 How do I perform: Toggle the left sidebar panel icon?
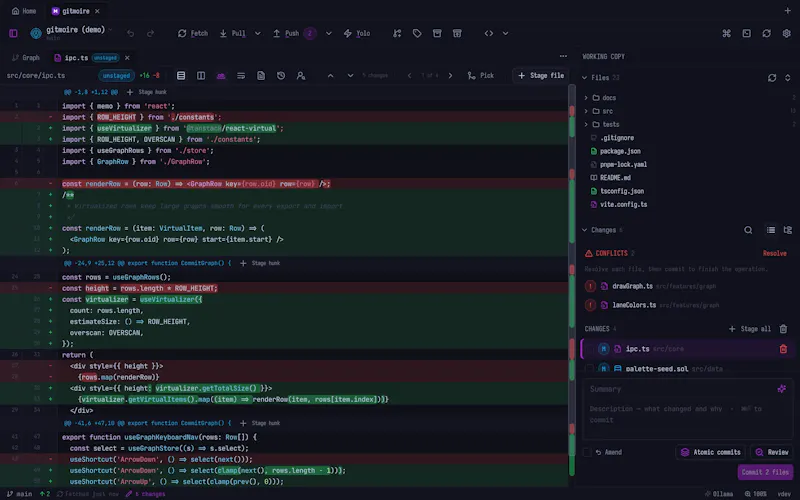(13, 33)
